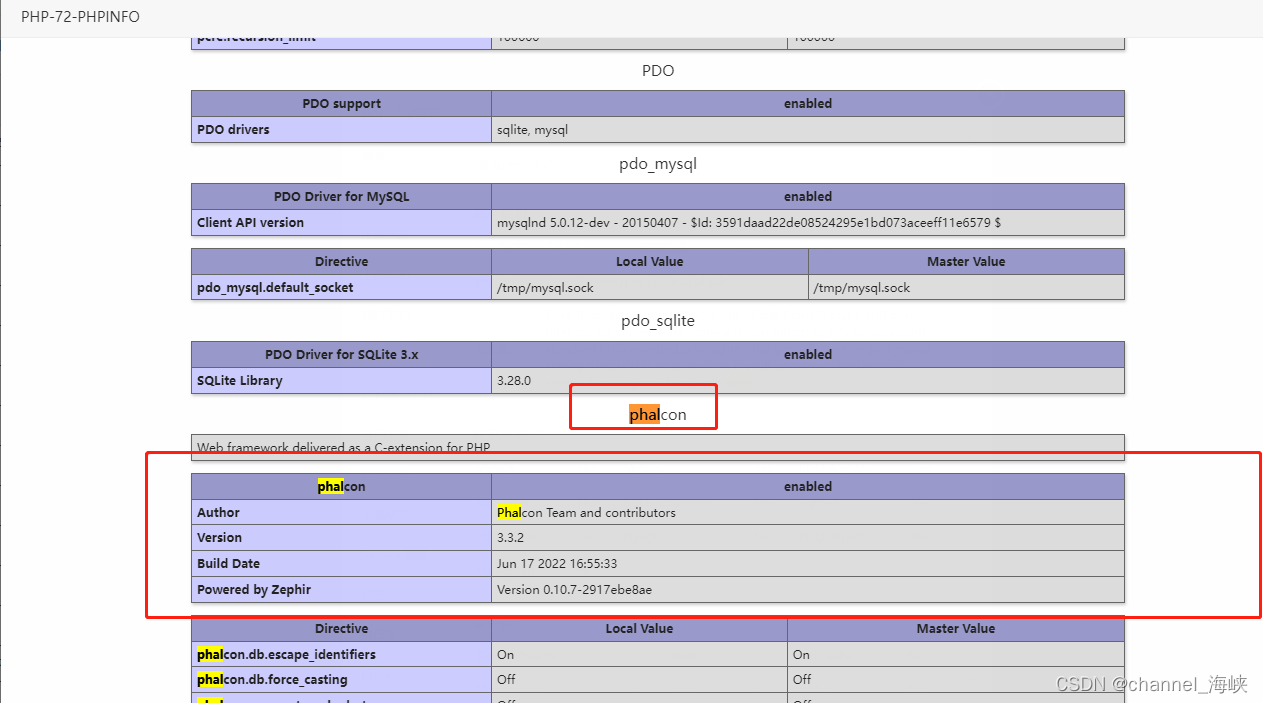Image resolution: width=1263 pixels, height=703 pixels.
Task: Click the highlighted phalcon section heading
Action: pos(658,414)
